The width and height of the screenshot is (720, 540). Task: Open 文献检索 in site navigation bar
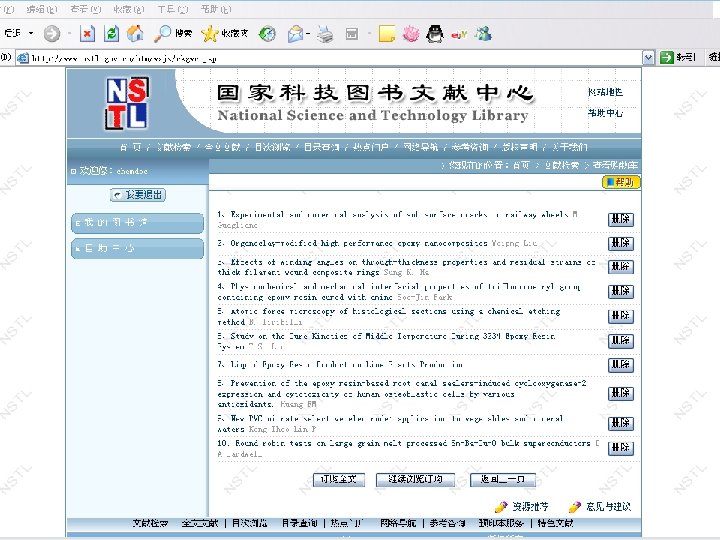click(174, 147)
